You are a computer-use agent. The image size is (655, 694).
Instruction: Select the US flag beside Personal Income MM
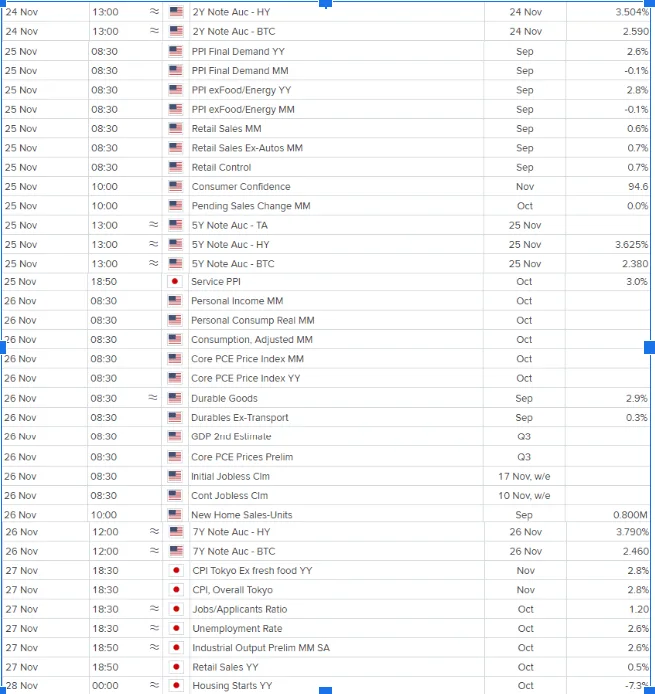click(x=175, y=301)
